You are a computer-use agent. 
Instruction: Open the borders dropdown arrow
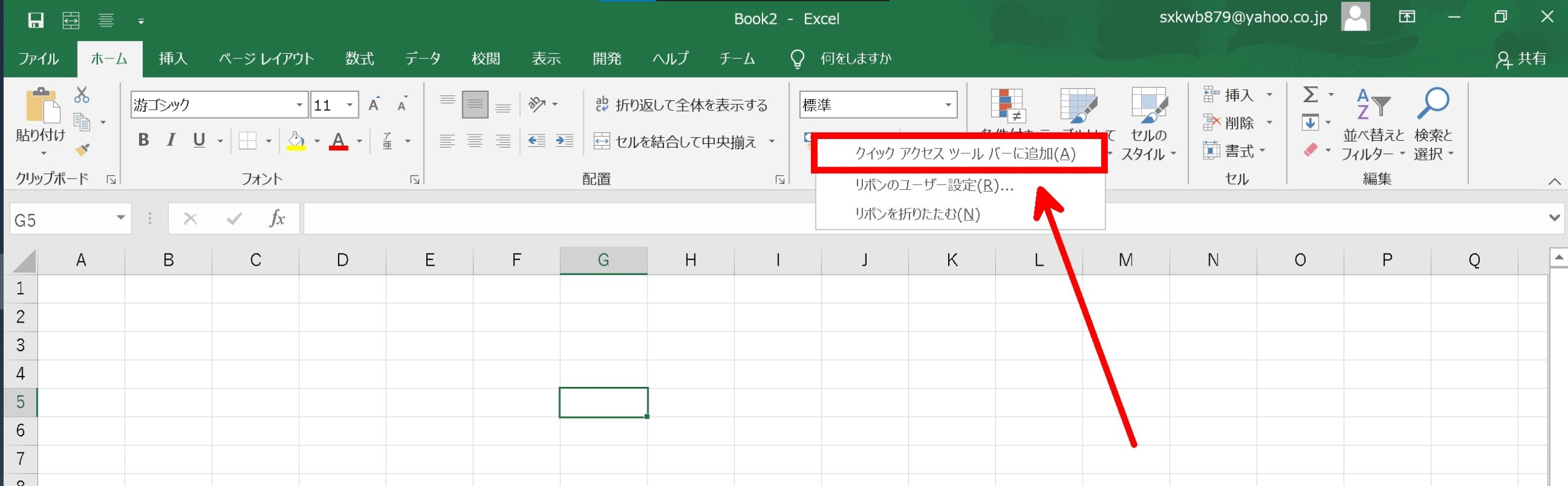[268, 141]
